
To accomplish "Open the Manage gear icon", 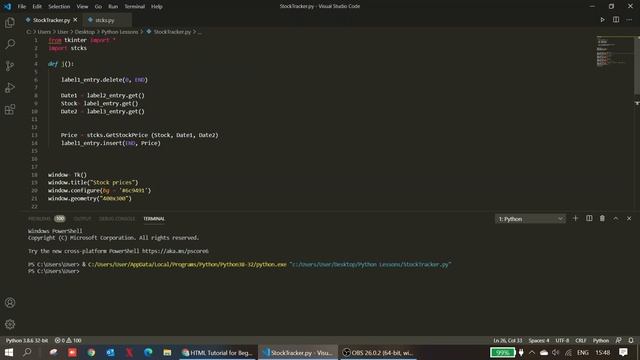I will (10, 324).
